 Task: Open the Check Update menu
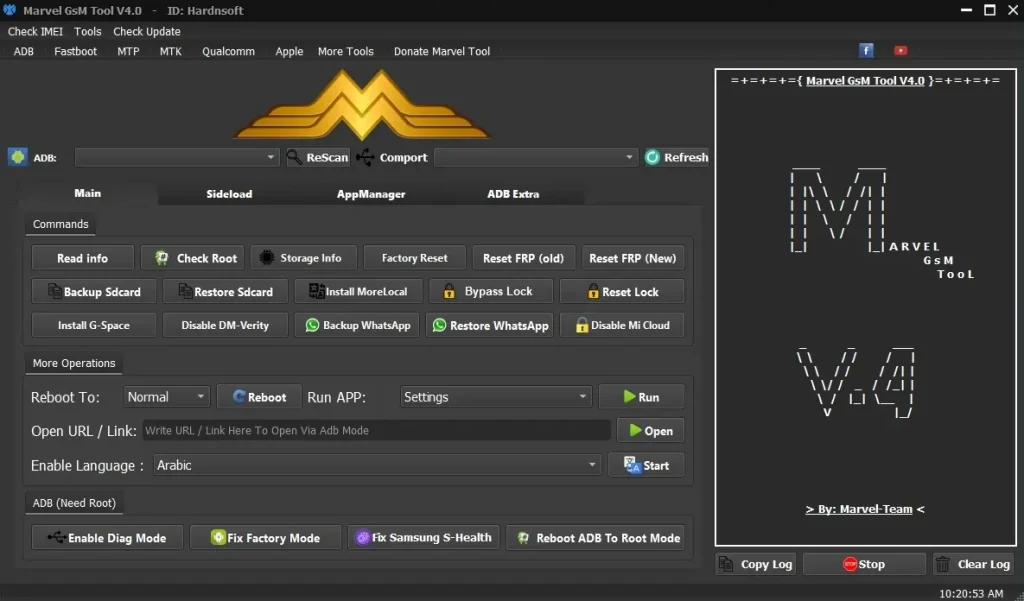[x=146, y=31]
